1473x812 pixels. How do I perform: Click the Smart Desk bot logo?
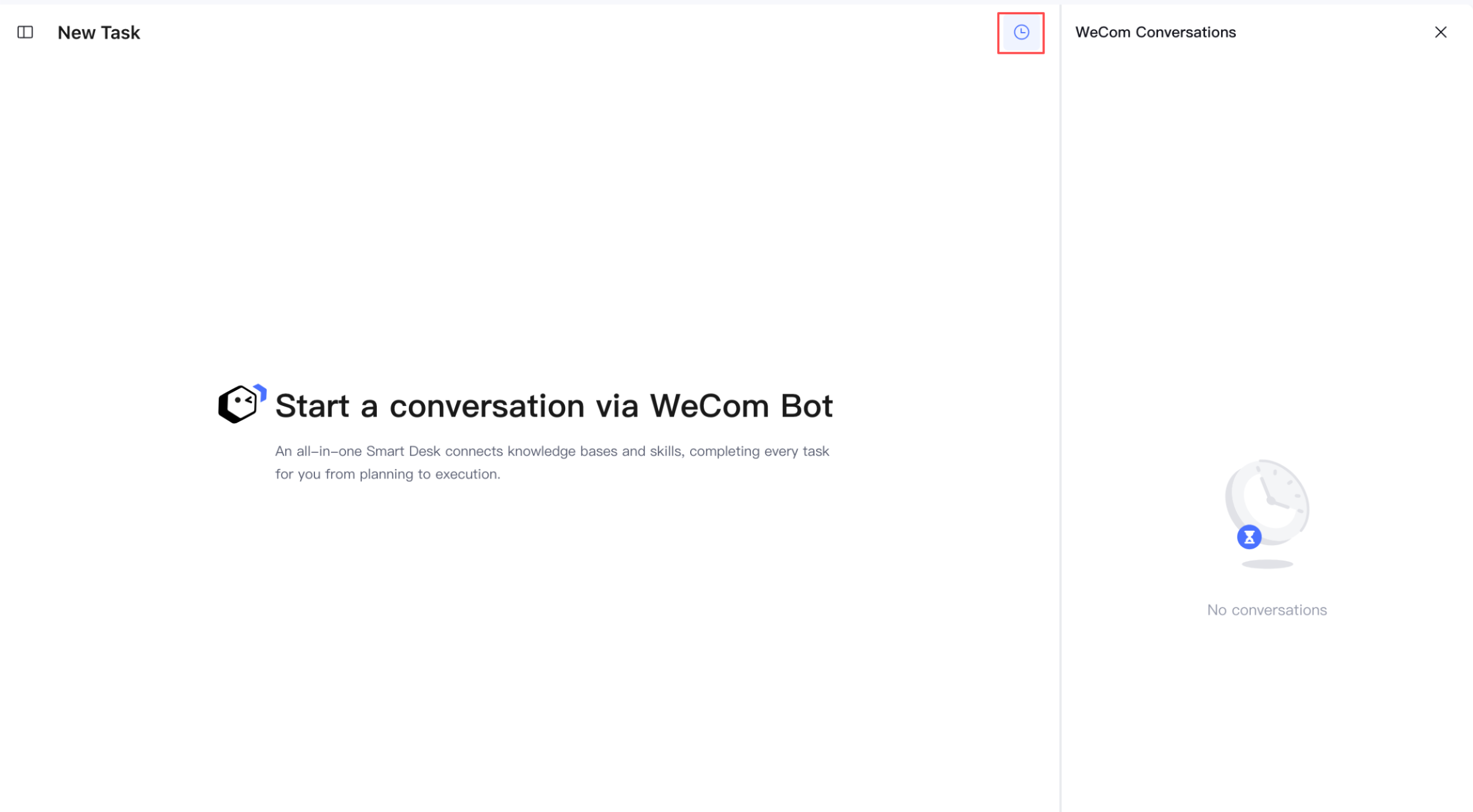click(242, 404)
